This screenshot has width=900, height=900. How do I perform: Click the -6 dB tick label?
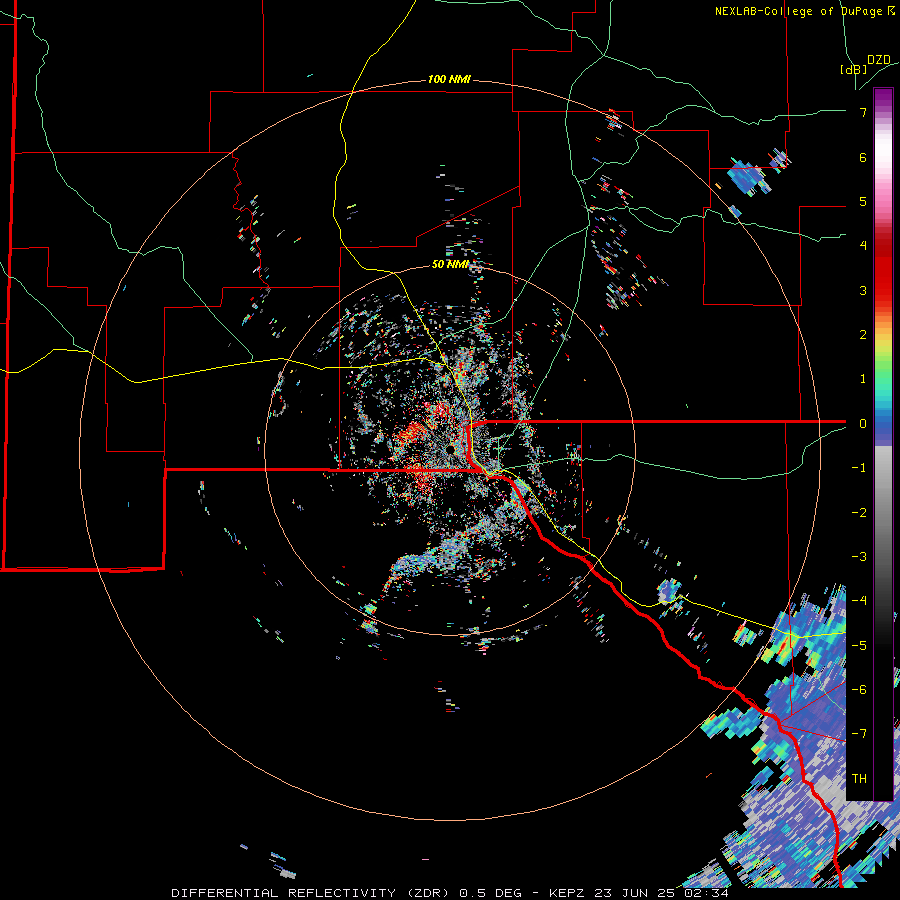[x=859, y=690]
